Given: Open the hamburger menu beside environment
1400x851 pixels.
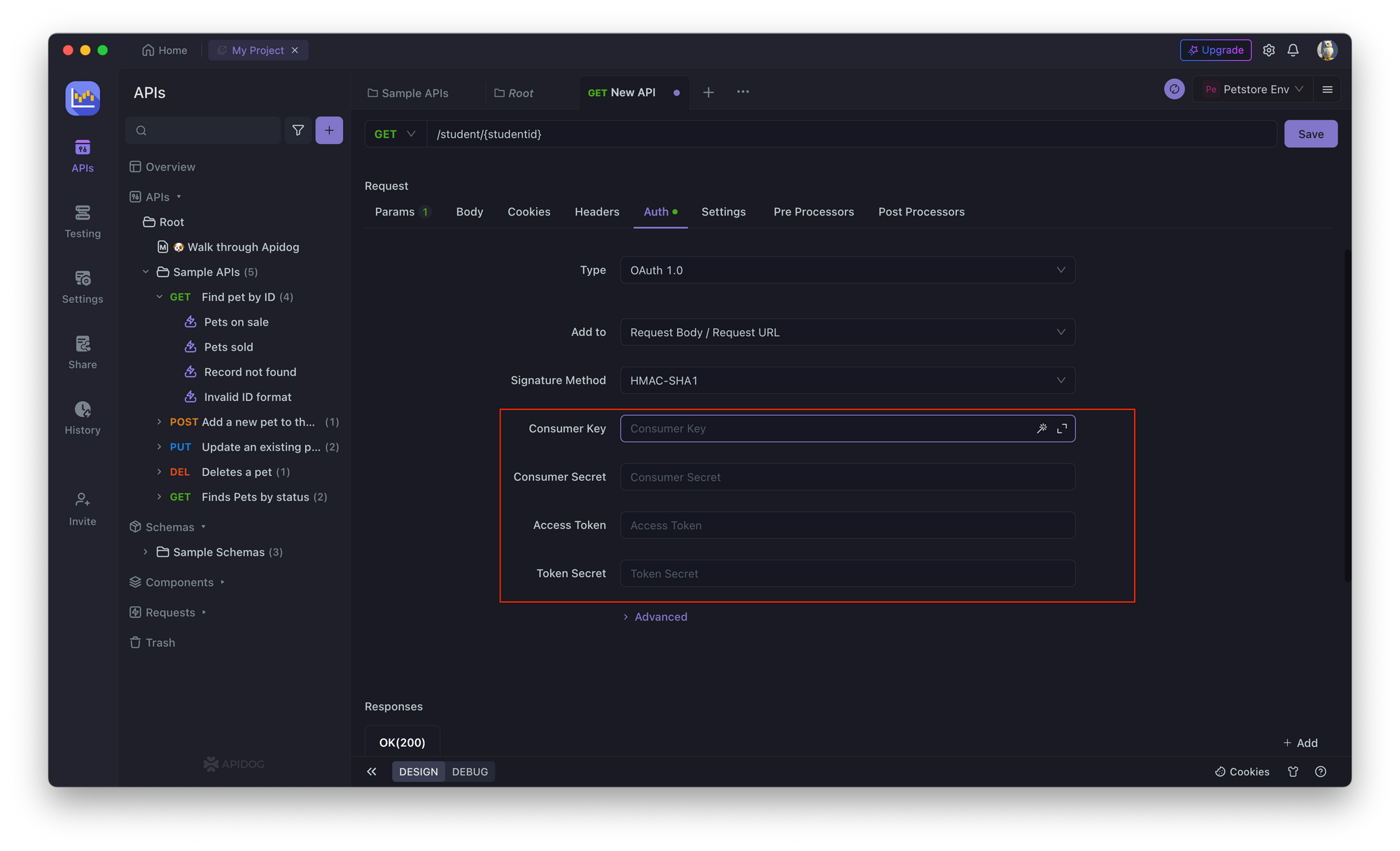Looking at the screenshot, I should click(1327, 89).
